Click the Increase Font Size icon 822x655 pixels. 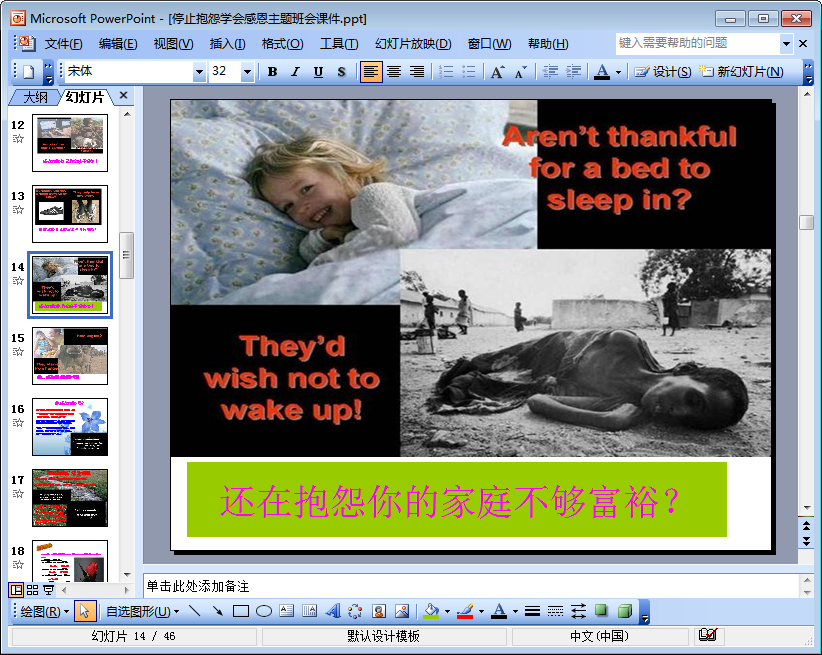click(497, 72)
